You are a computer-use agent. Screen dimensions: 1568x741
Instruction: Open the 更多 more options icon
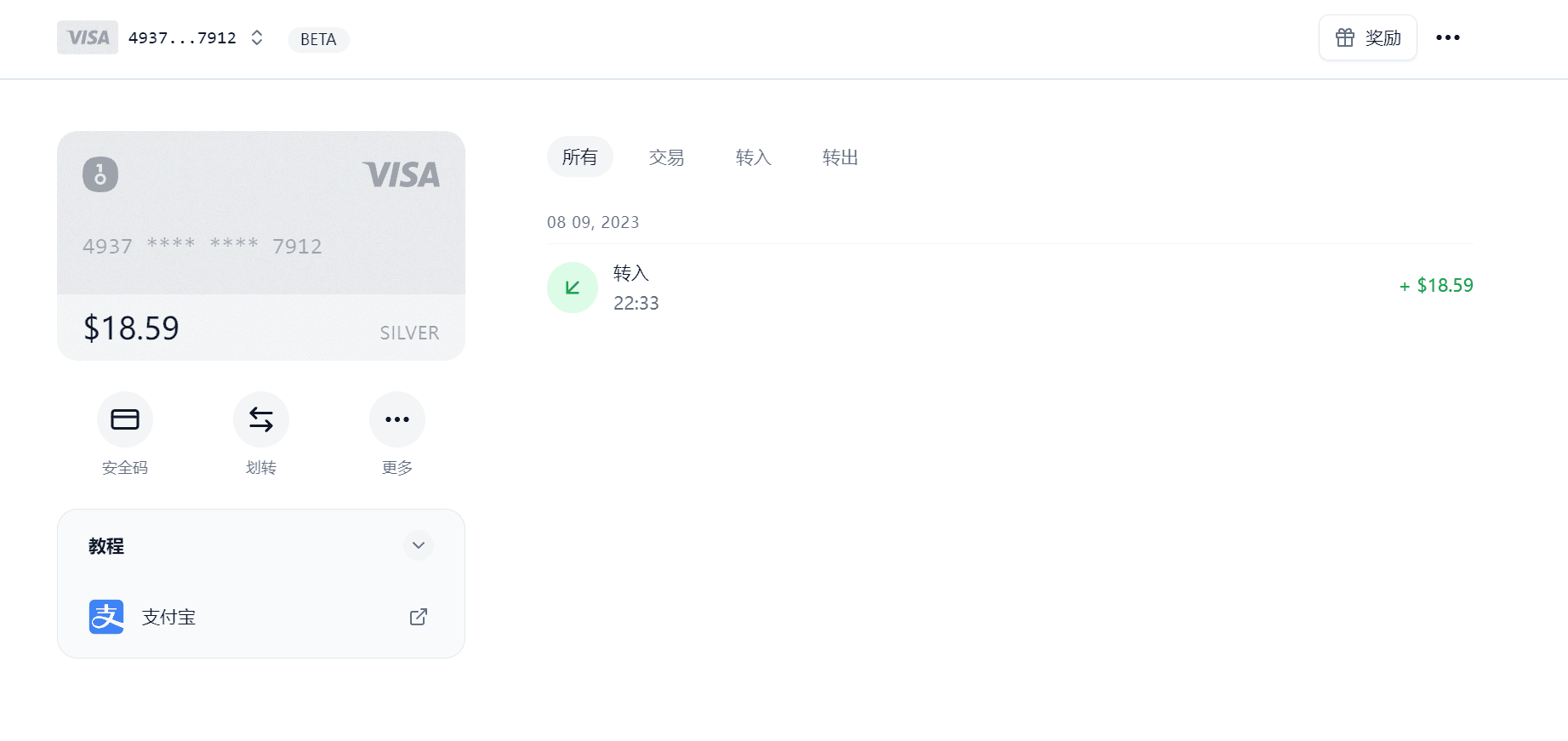(x=396, y=419)
